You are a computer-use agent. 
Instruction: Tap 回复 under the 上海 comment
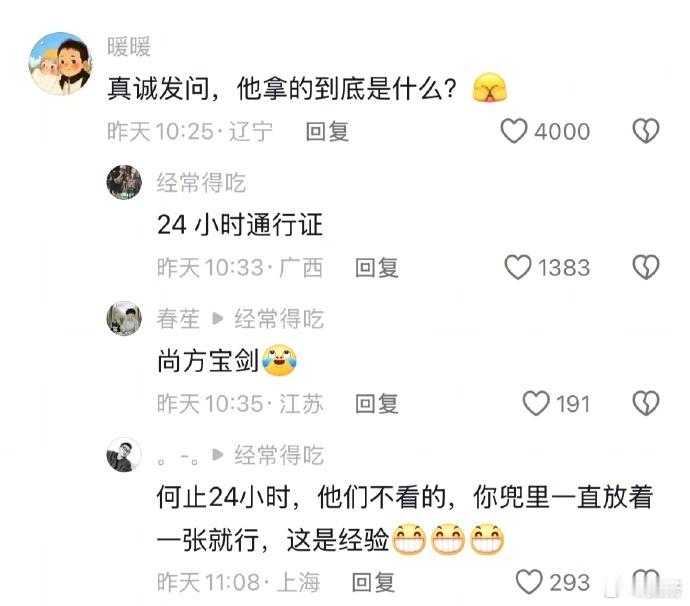coord(373,582)
